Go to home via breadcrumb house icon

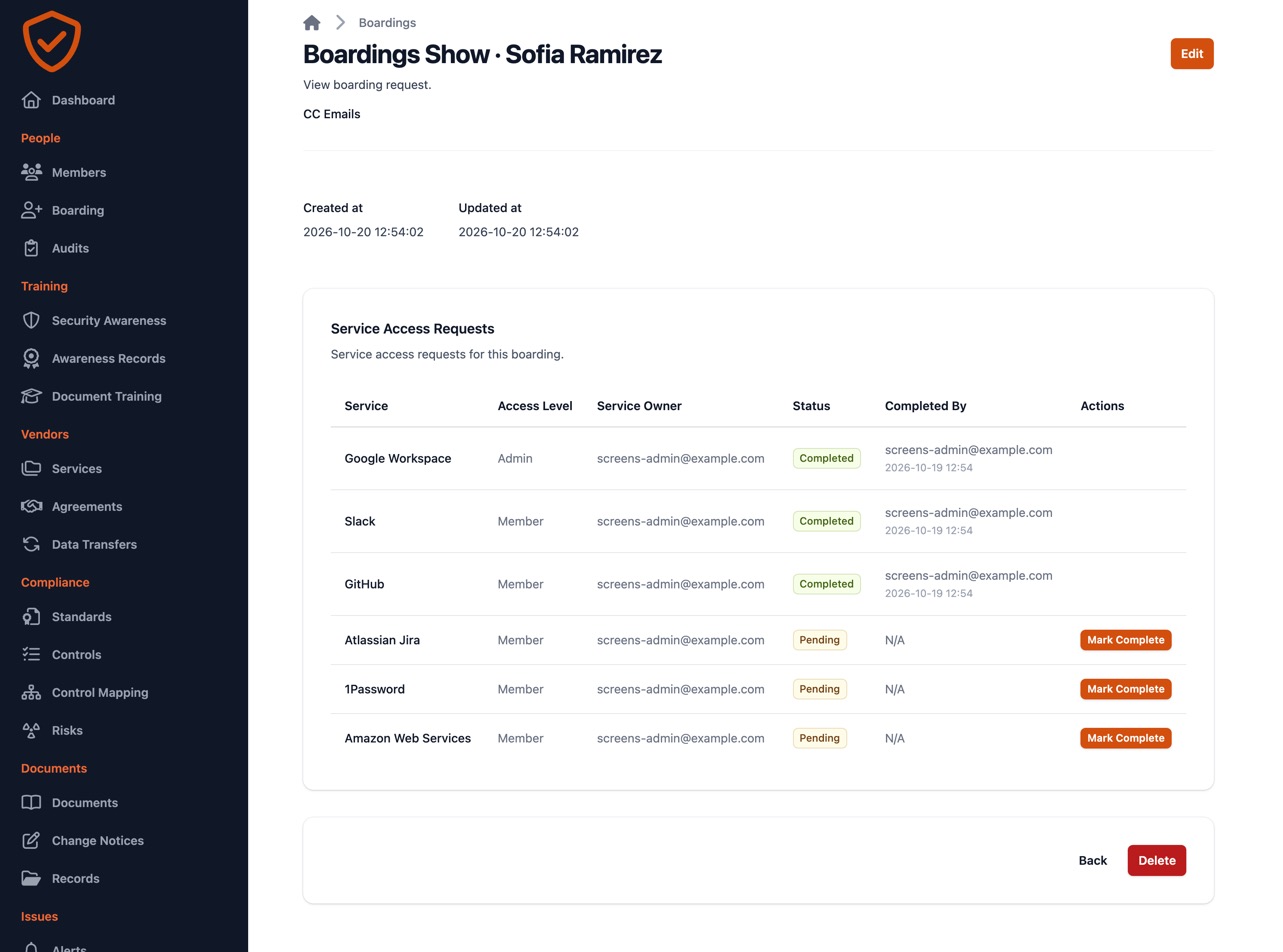point(312,22)
